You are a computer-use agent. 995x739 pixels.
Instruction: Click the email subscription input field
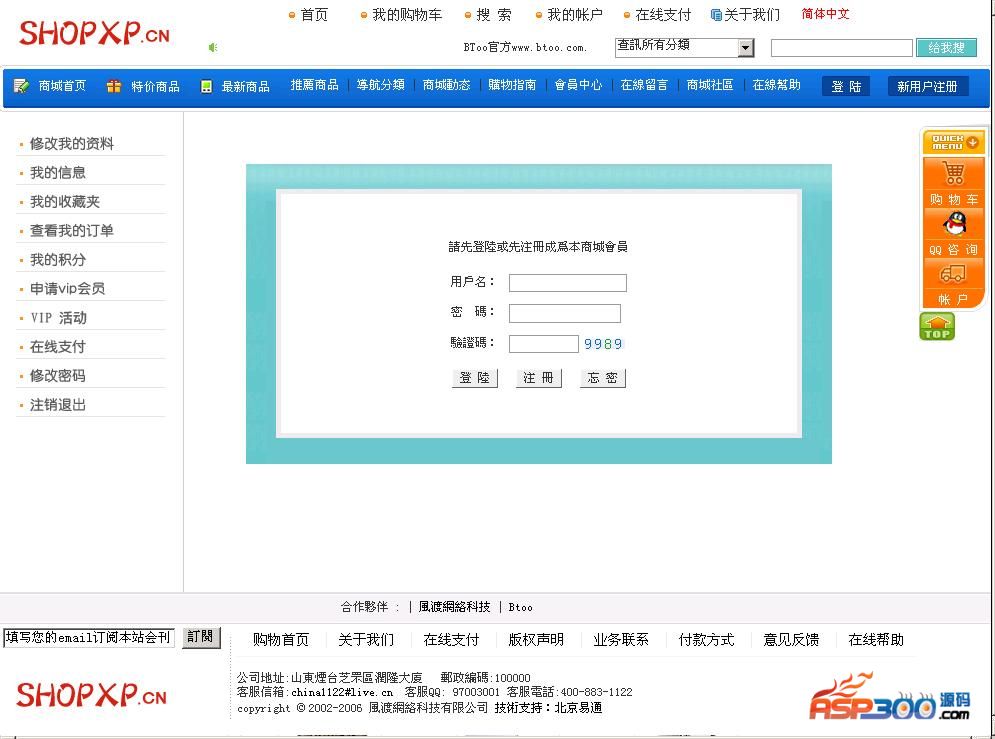(x=89, y=638)
